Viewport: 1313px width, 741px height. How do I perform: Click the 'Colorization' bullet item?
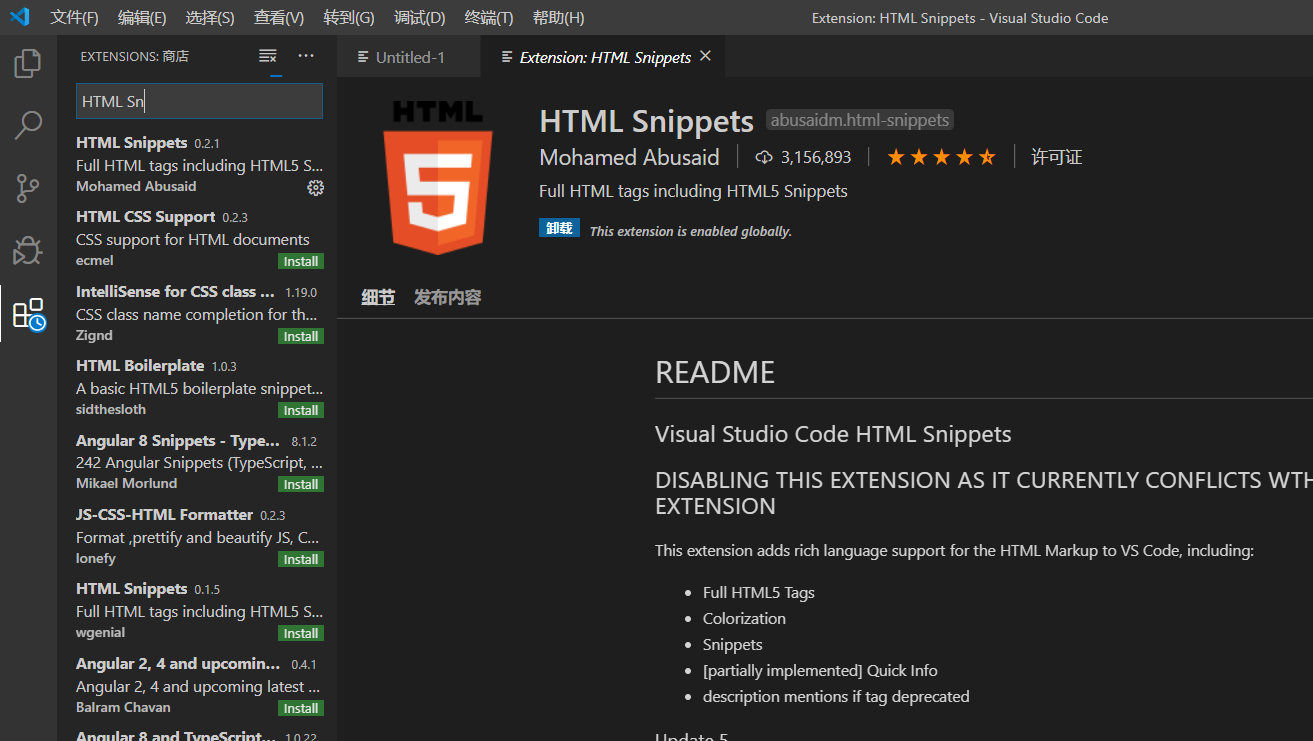click(744, 618)
